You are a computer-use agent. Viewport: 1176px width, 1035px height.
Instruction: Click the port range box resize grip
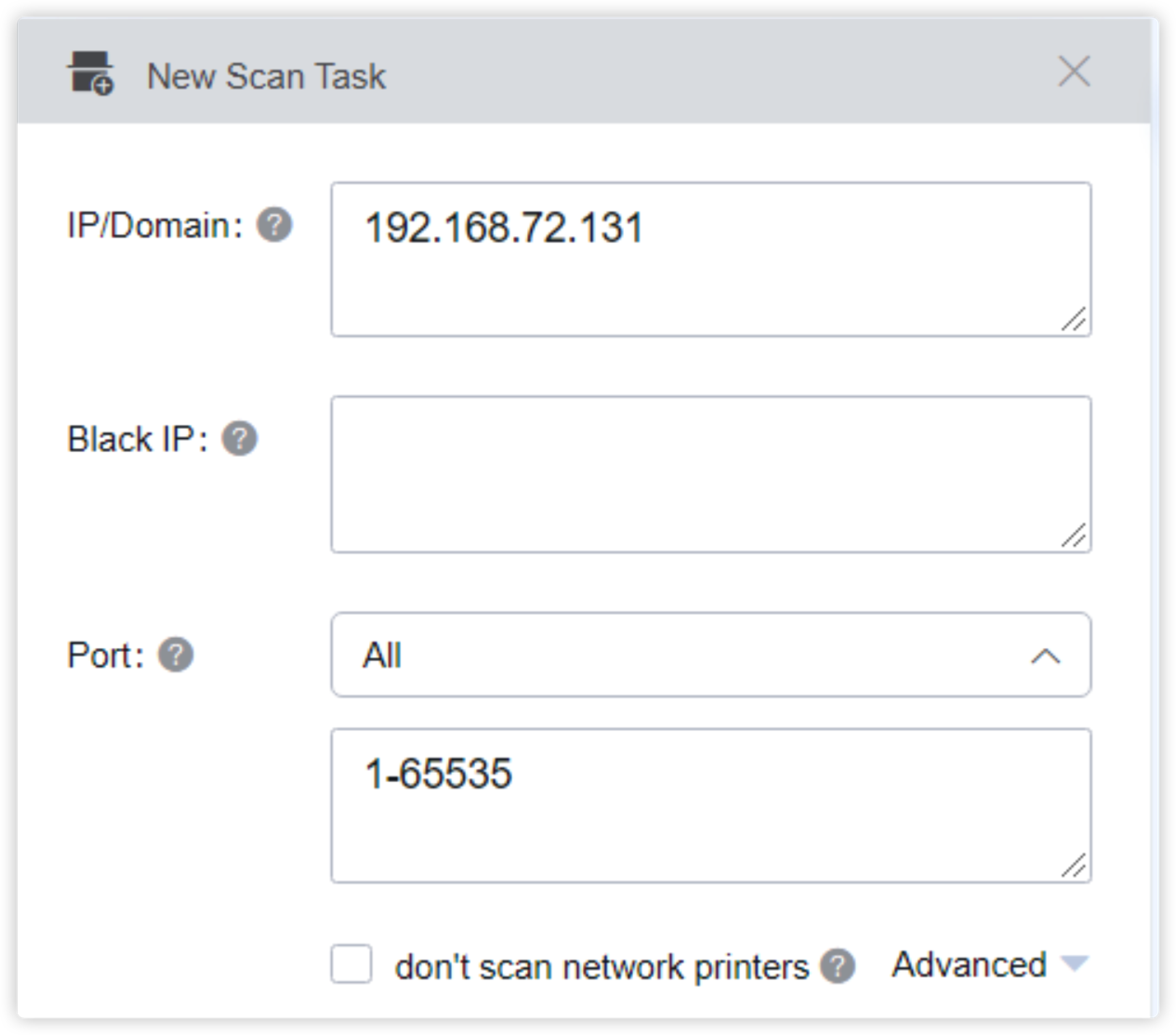(x=1074, y=866)
